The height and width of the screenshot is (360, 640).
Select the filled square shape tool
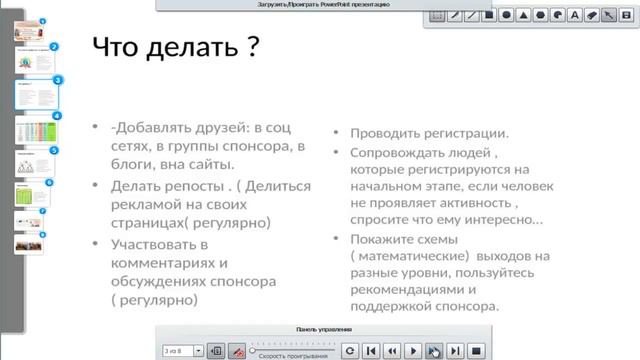pos(489,16)
